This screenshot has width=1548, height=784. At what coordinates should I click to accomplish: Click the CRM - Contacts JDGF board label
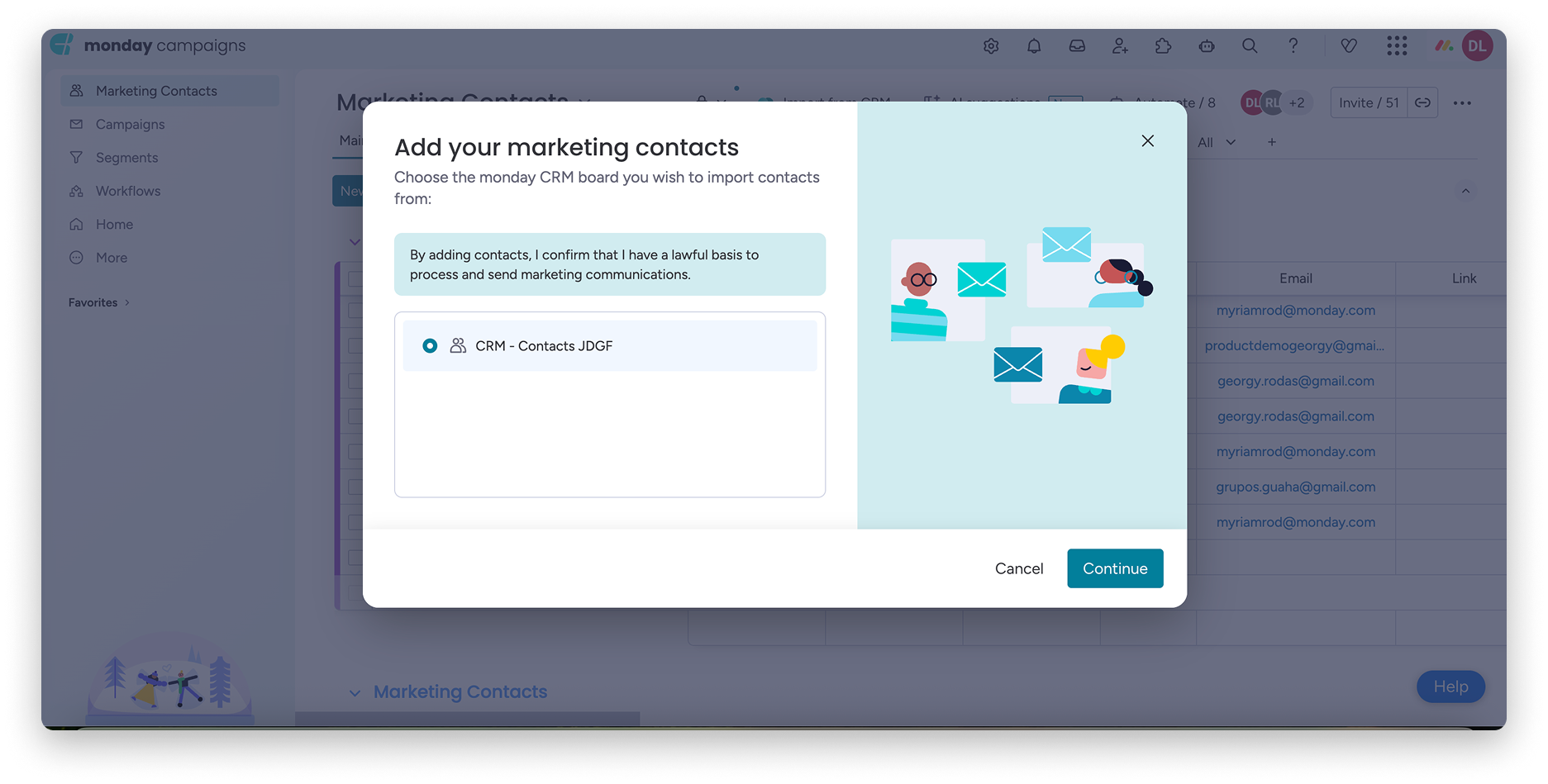point(544,346)
